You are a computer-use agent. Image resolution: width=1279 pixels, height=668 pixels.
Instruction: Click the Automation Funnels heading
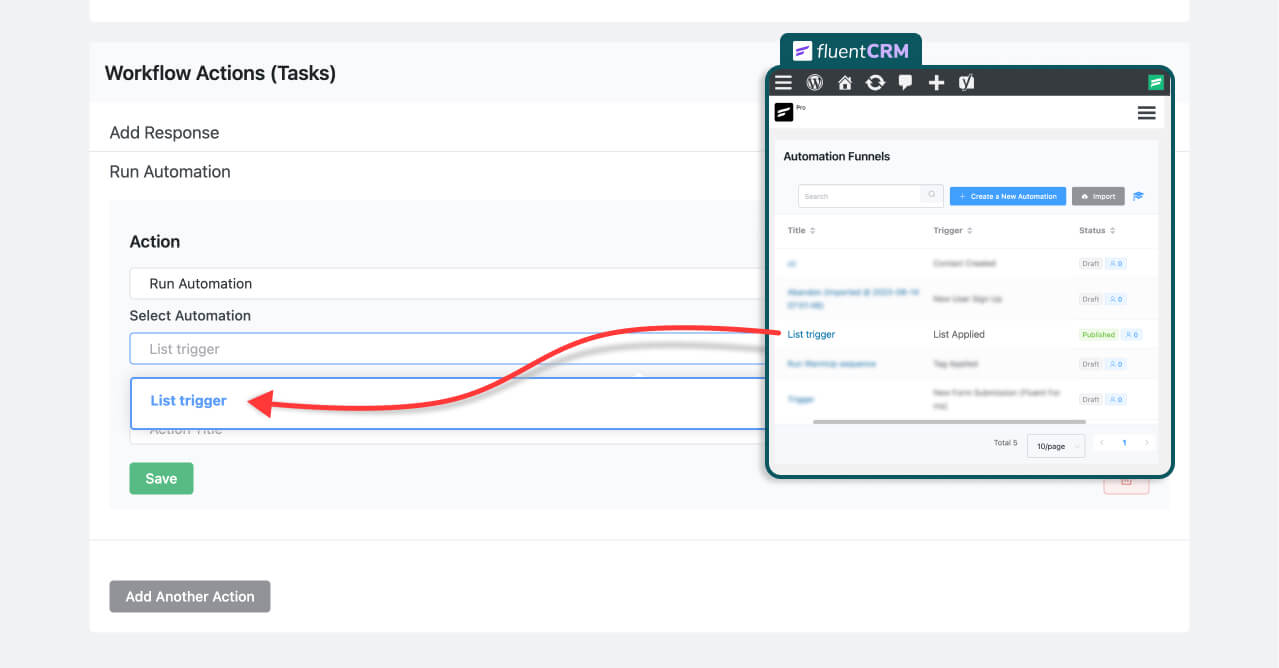[x=836, y=156]
